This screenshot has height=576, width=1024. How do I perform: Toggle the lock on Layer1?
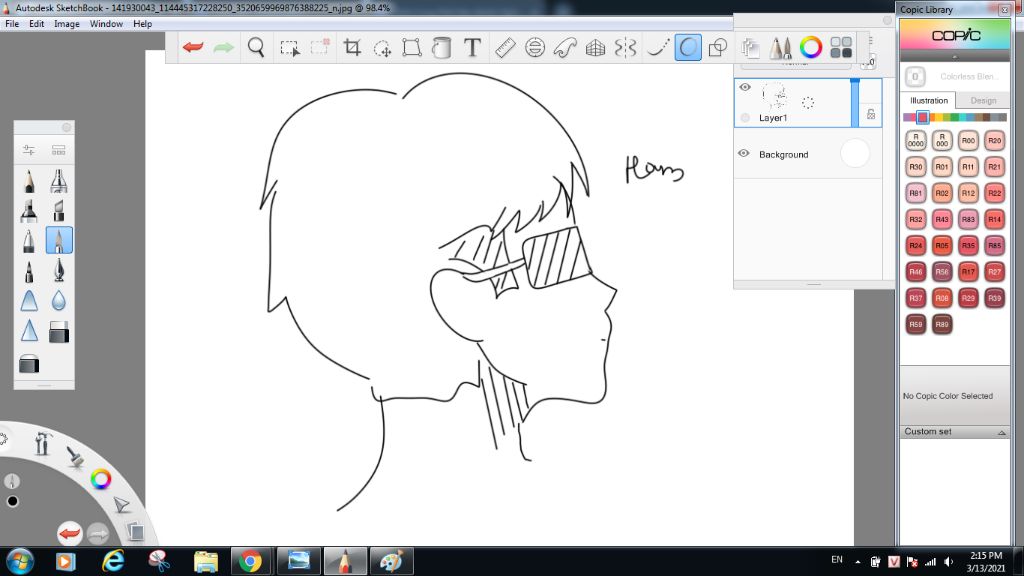(x=871, y=114)
